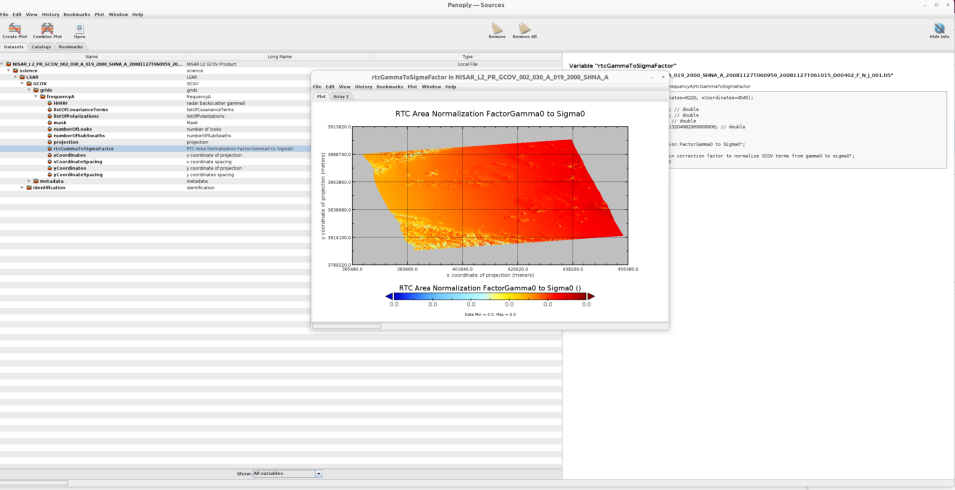The height and width of the screenshot is (490, 955).
Task: Select the Datasets tab
Action: point(13,47)
